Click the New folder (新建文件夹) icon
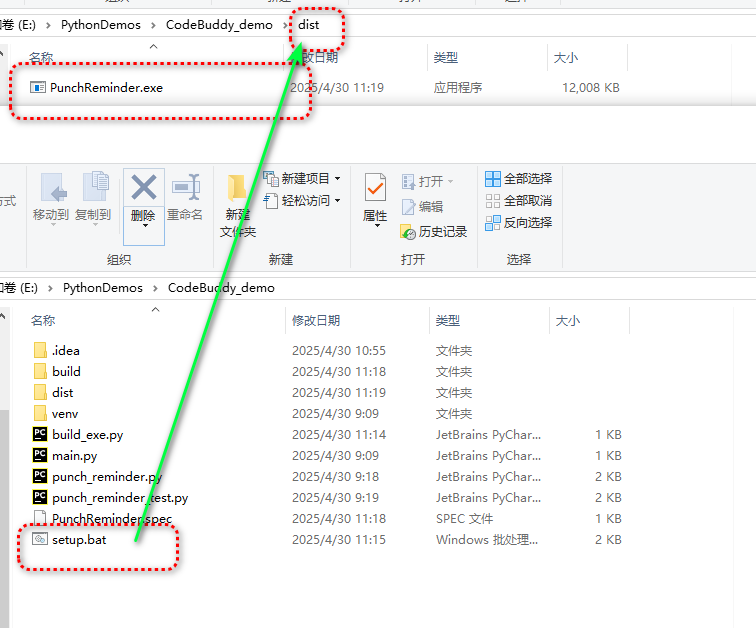The width and height of the screenshot is (756, 628). [x=237, y=188]
